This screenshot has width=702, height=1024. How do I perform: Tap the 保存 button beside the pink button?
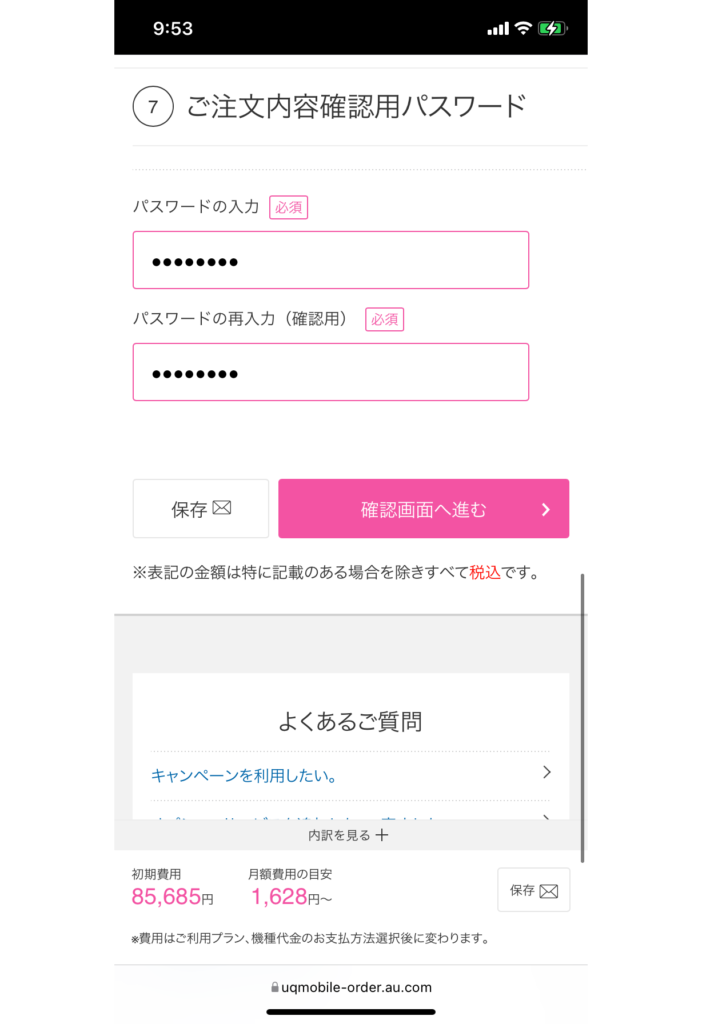(200, 509)
